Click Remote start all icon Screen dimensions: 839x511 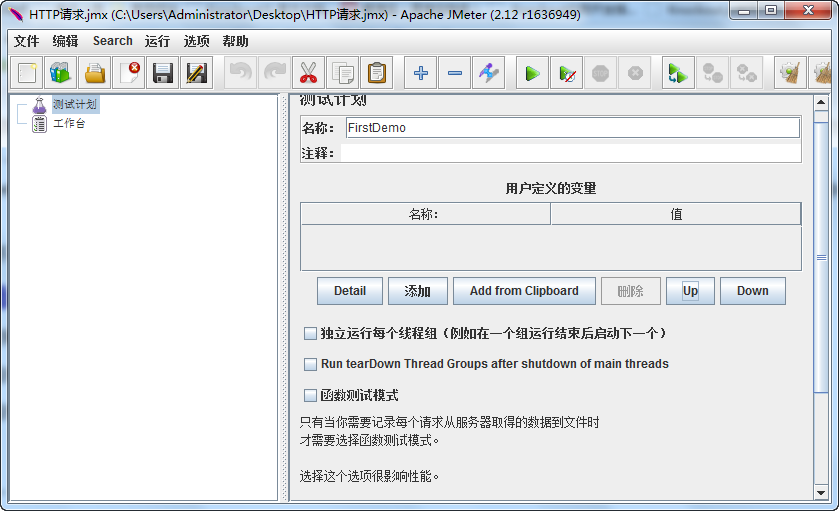(678, 73)
